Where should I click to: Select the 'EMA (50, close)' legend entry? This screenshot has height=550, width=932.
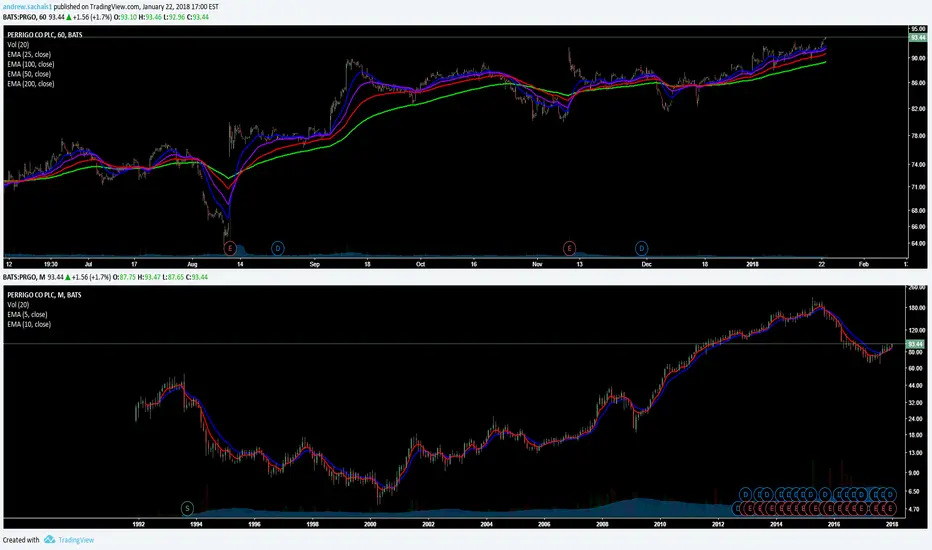(29, 74)
